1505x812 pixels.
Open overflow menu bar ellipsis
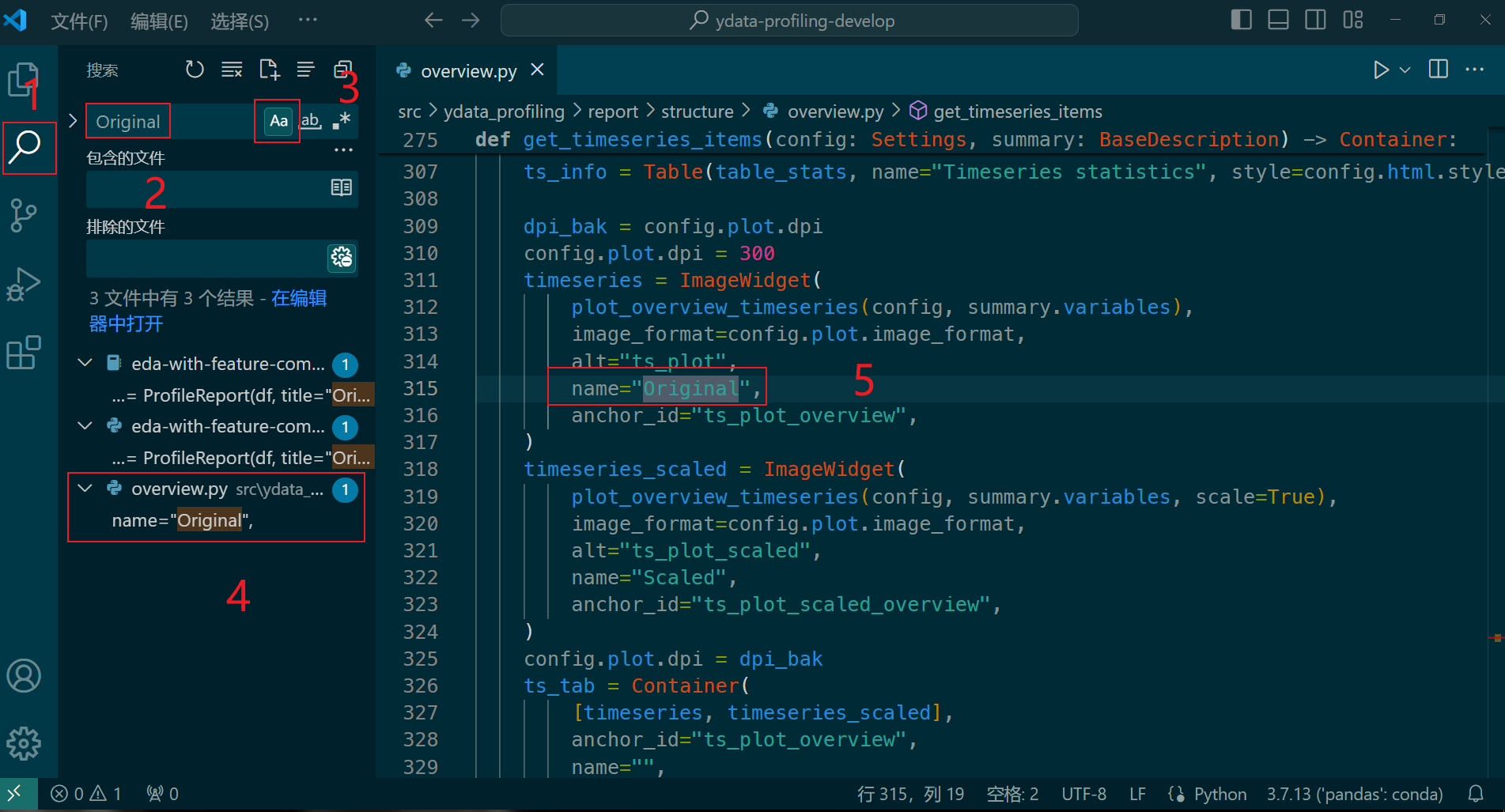click(308, 20)
